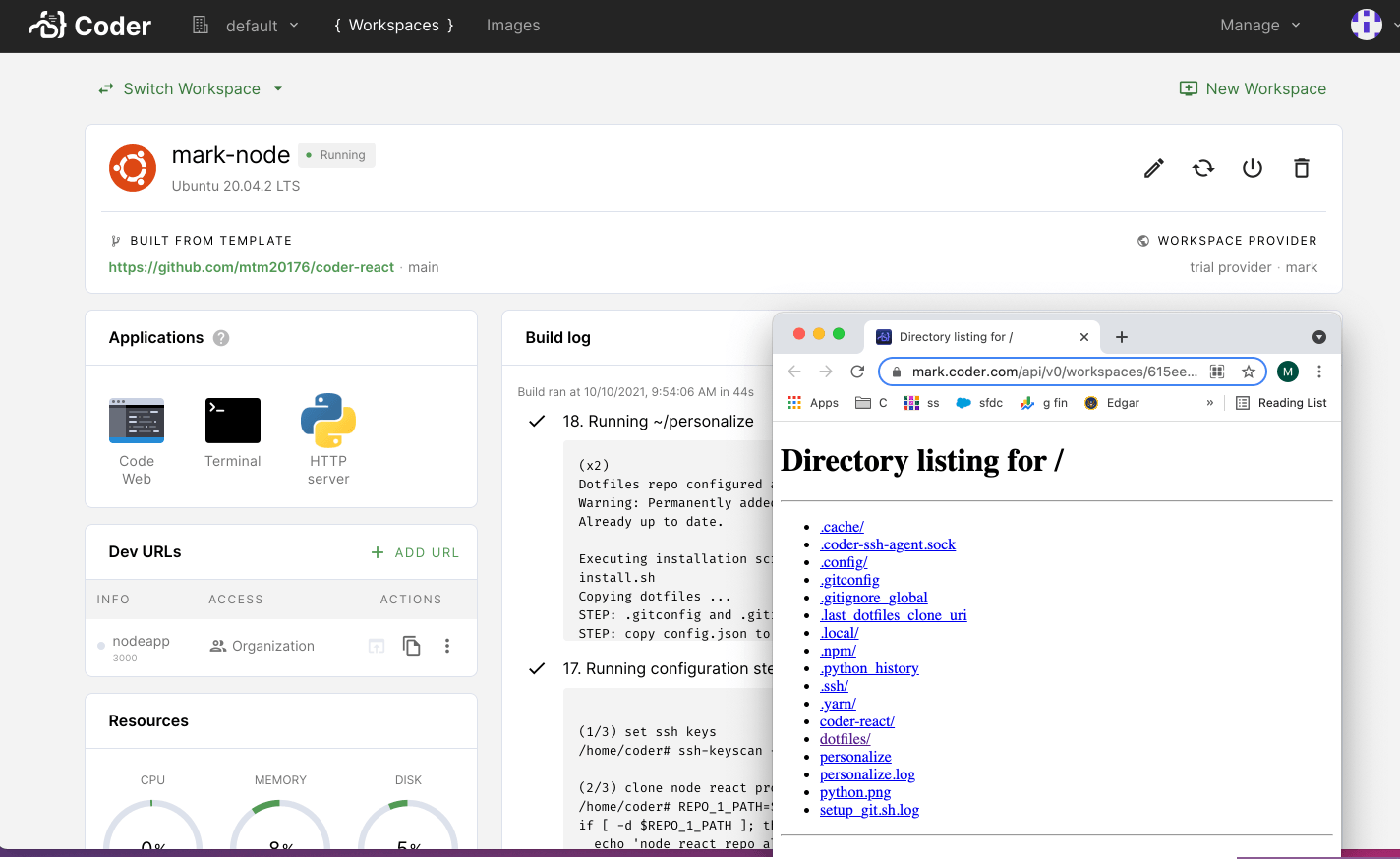Go to the Workspaces tab
Viewport: 1400px width, 859px height.
point(393,26)
